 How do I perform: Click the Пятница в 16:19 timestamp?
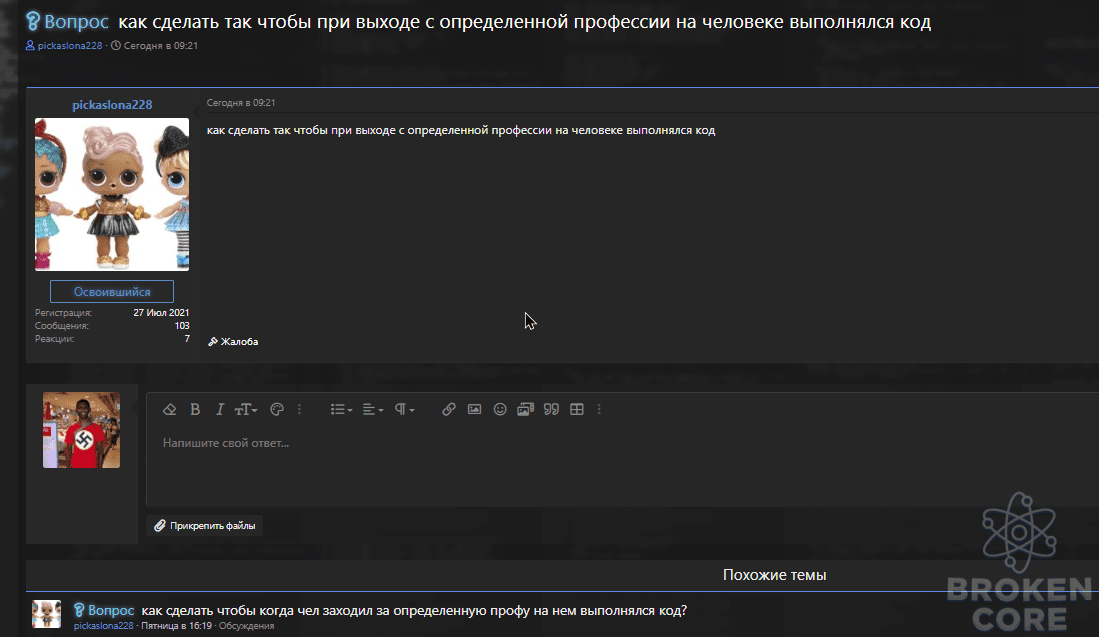point(176,626)
